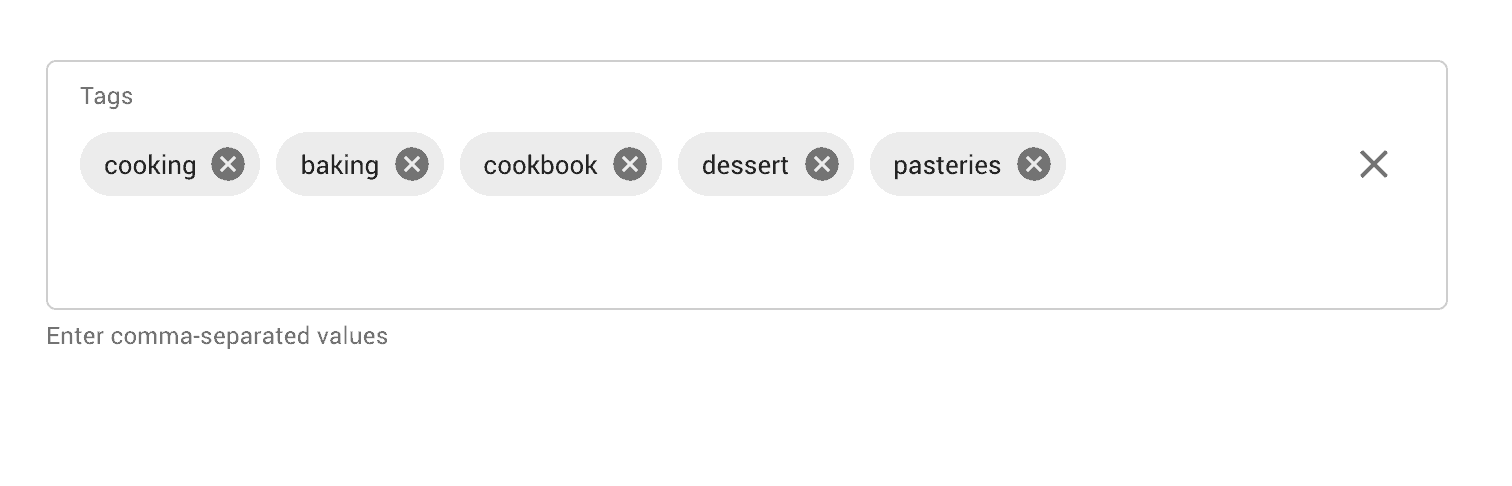Image resolution: width=1512 pixels, height=486 pixels.
Task: Focus the tags input left of clear button
Action: click(1200, 165)
